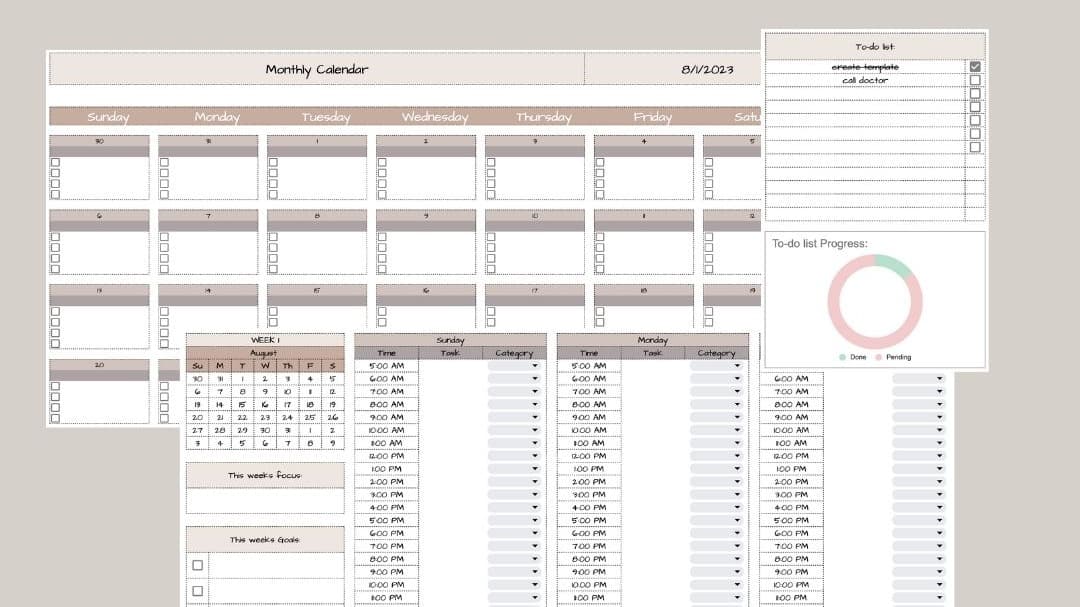Click the empty field below This weeks Focus
This screenshot has width=1080, height=607.
pos(265,501)
